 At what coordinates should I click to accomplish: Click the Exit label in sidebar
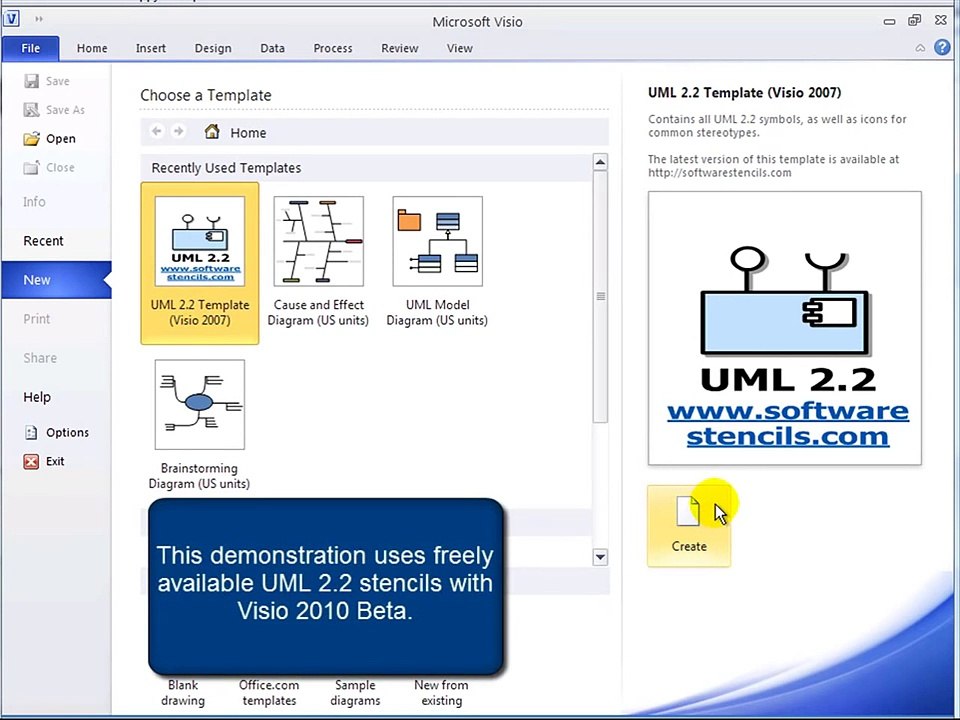tap(55, 461)
